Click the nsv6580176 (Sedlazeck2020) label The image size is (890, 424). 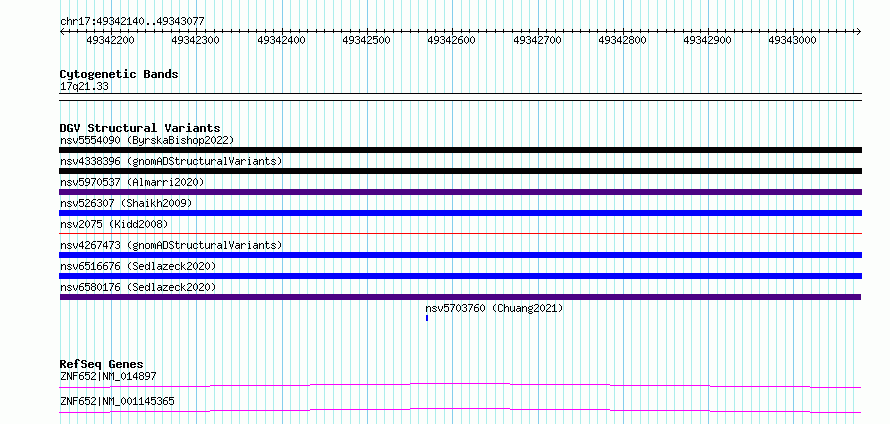(138, 287)
